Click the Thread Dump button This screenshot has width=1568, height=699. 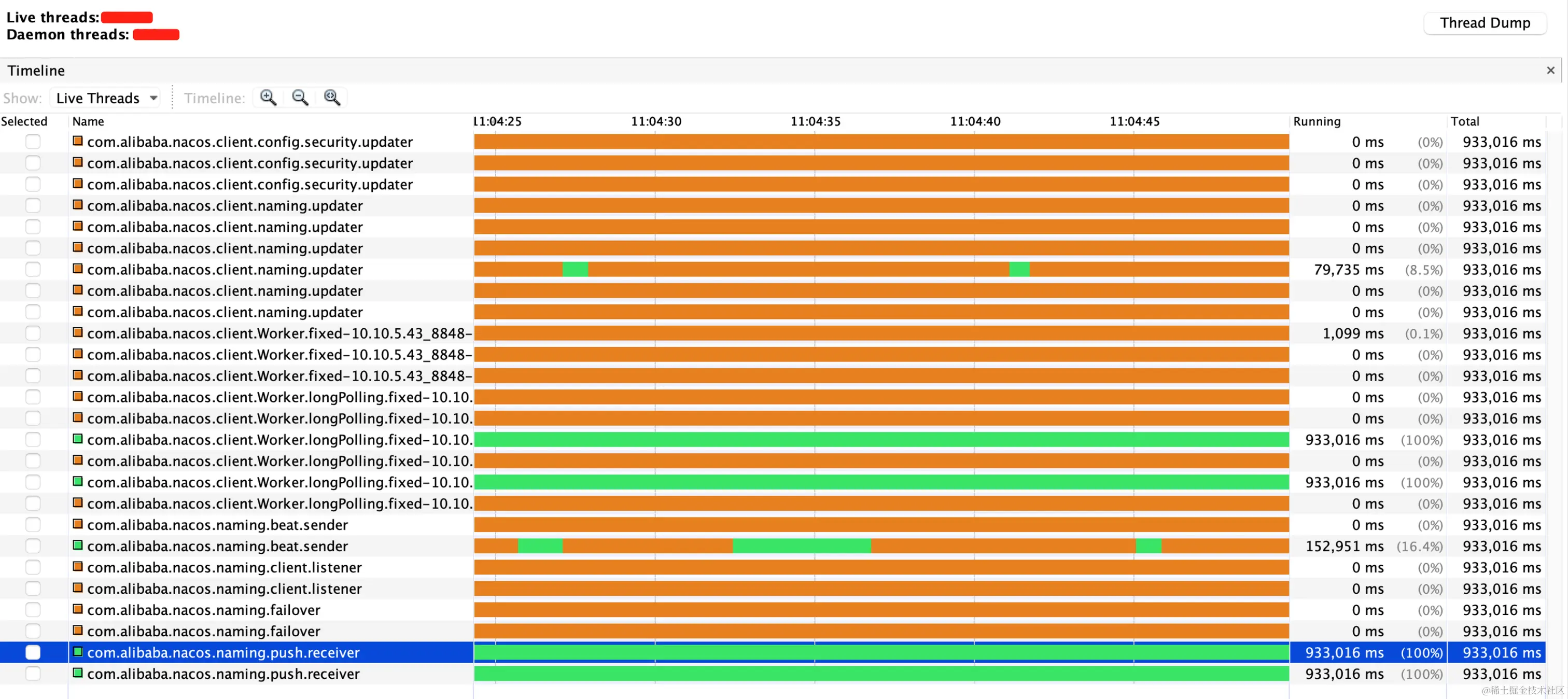(x=1485, y=23)
